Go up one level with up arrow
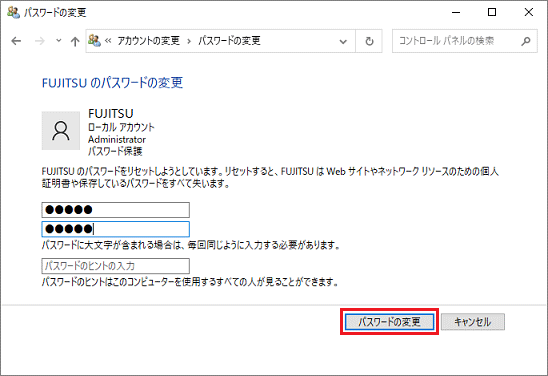The width and height of the screenshot is (548, 376). pos(75,41)
